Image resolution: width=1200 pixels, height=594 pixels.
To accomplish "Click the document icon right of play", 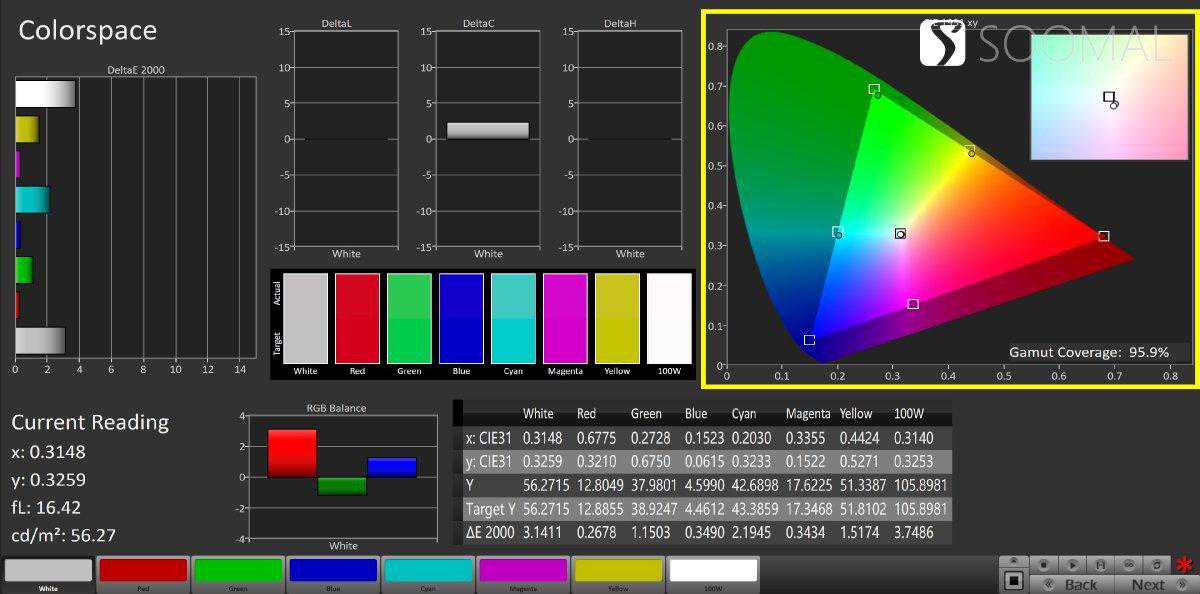I will pos(1101,565).
